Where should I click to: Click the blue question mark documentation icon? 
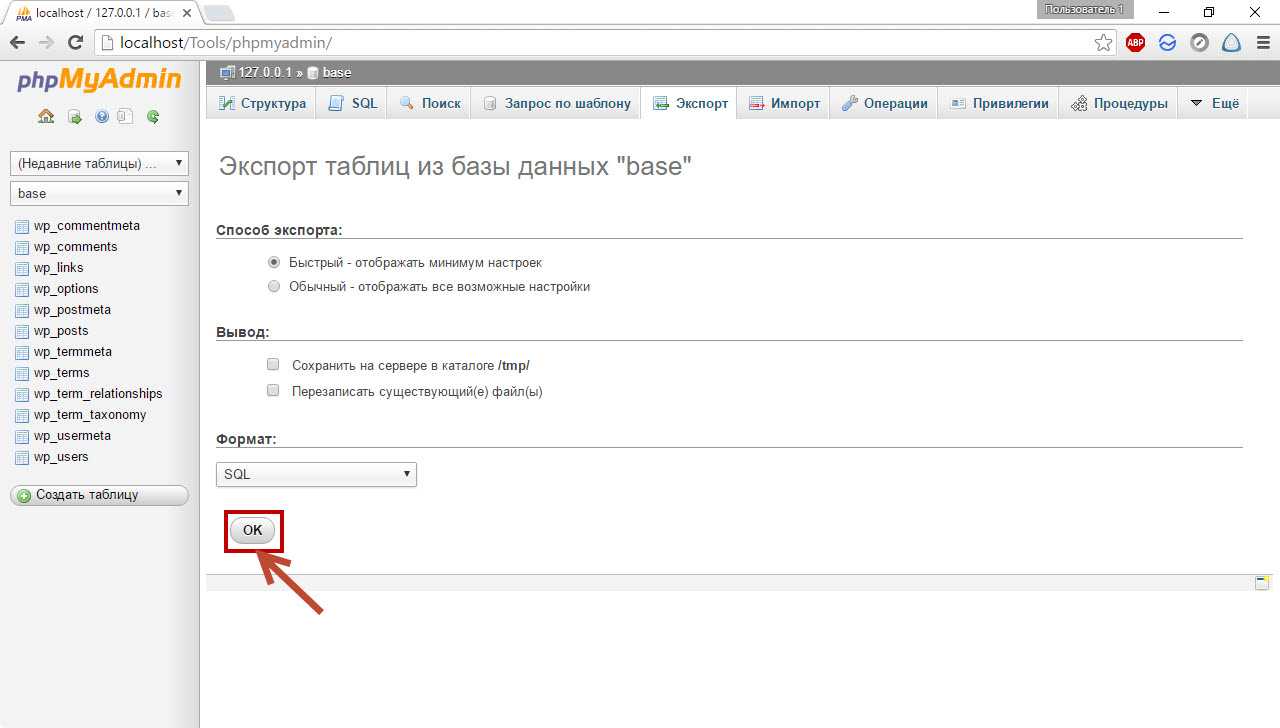101,116
